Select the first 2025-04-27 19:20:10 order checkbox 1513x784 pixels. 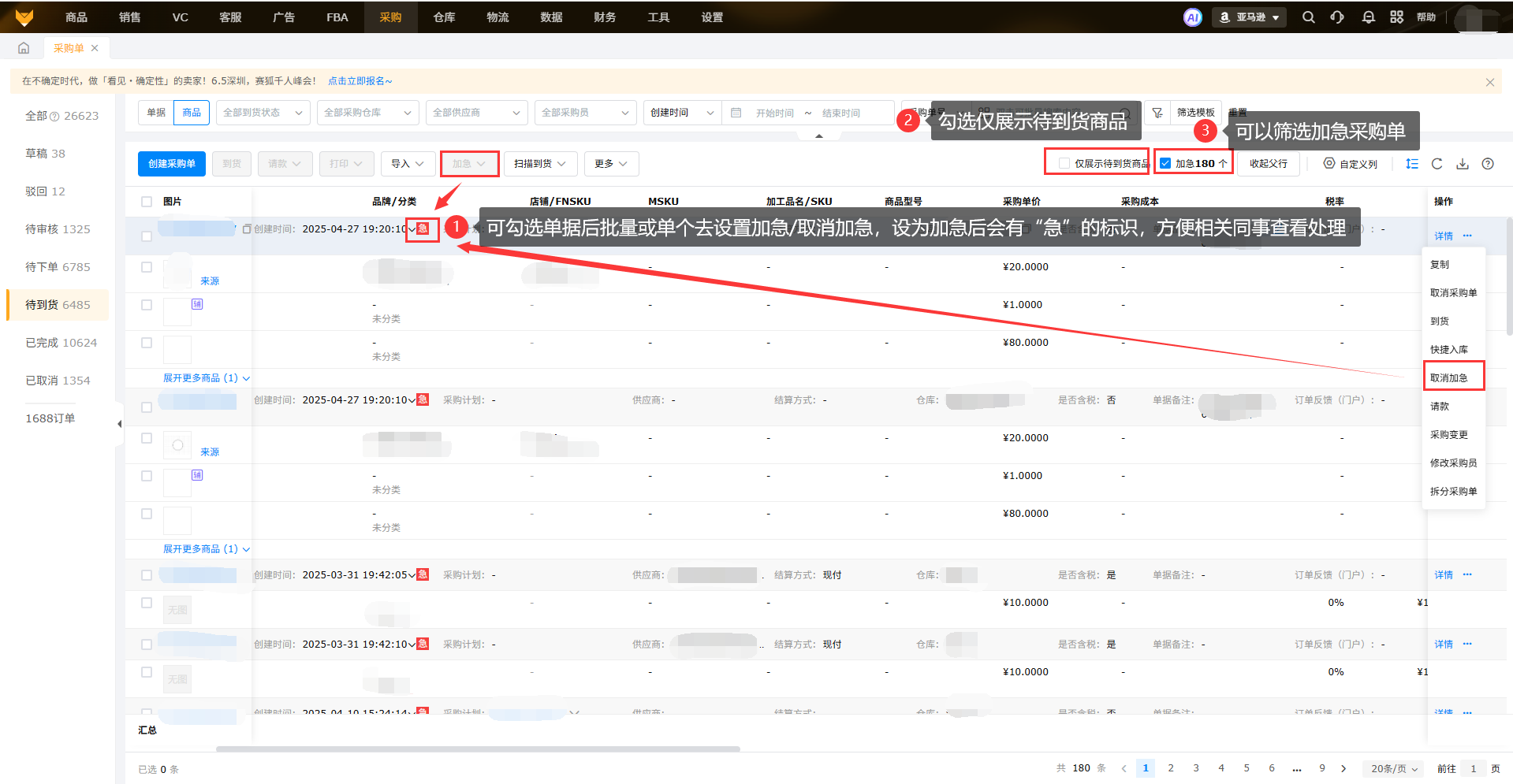pos(147,236)
